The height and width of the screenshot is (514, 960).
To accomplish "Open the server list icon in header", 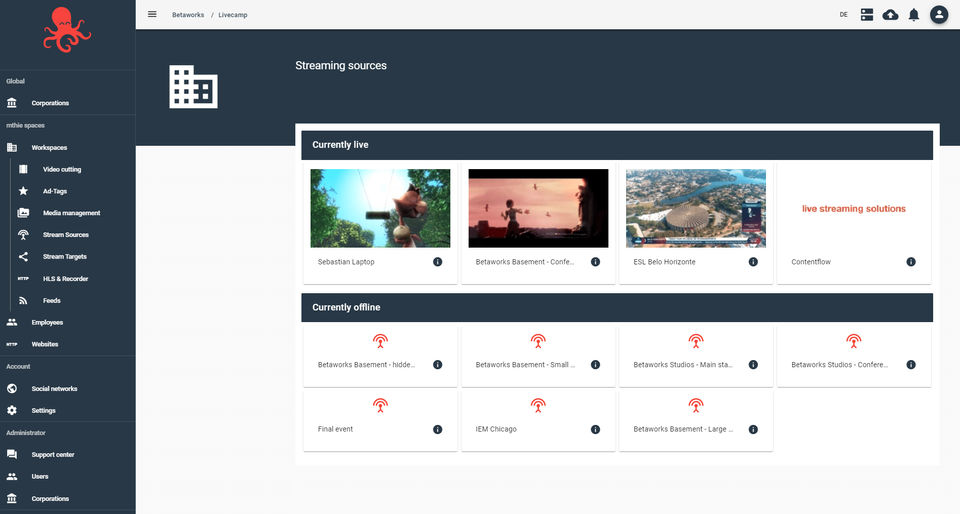I will [866, 14].
